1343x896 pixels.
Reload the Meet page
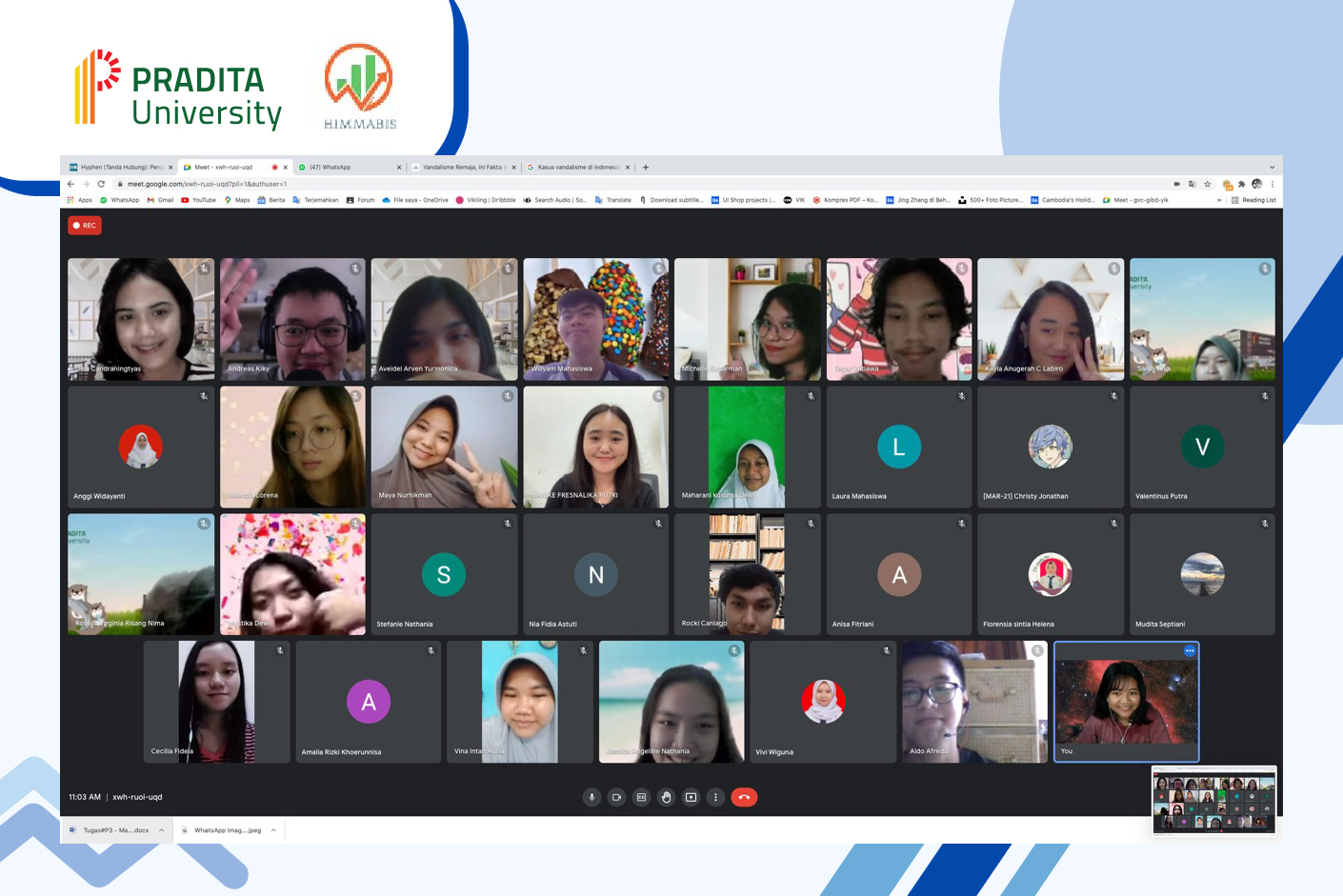click(x=101, y=184)
